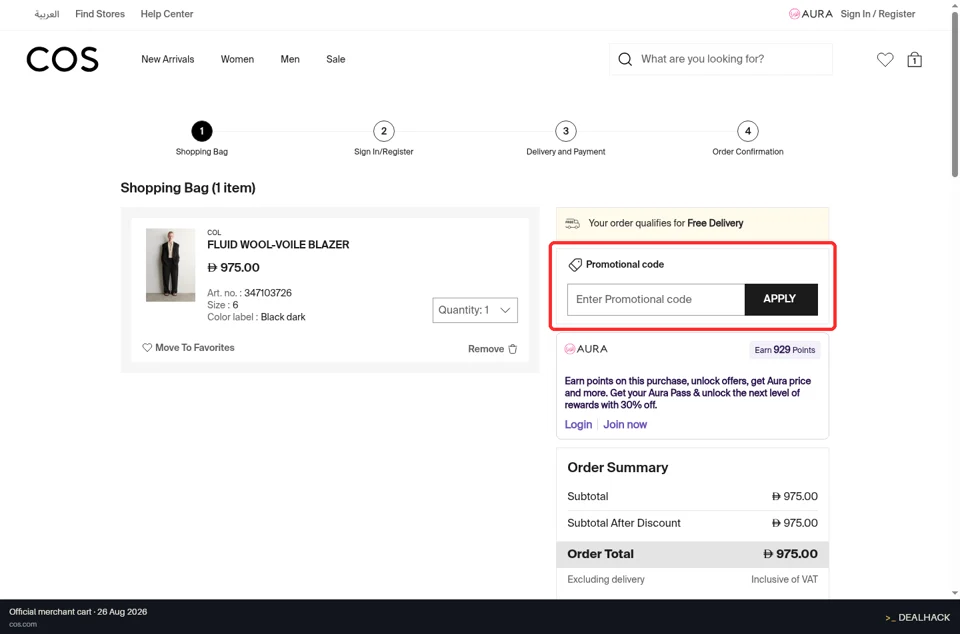The width and height of the screenshot is (960, 634).
Task: Click step 1 Shopping Bag circle
Action: pyautogui.click(x=201, y=131)
